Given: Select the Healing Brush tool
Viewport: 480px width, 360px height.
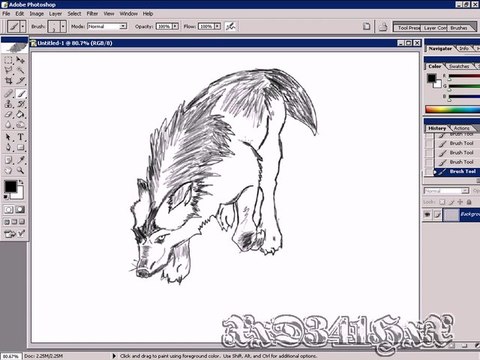Looking at the screenshot, I should [x=8, y=94].
